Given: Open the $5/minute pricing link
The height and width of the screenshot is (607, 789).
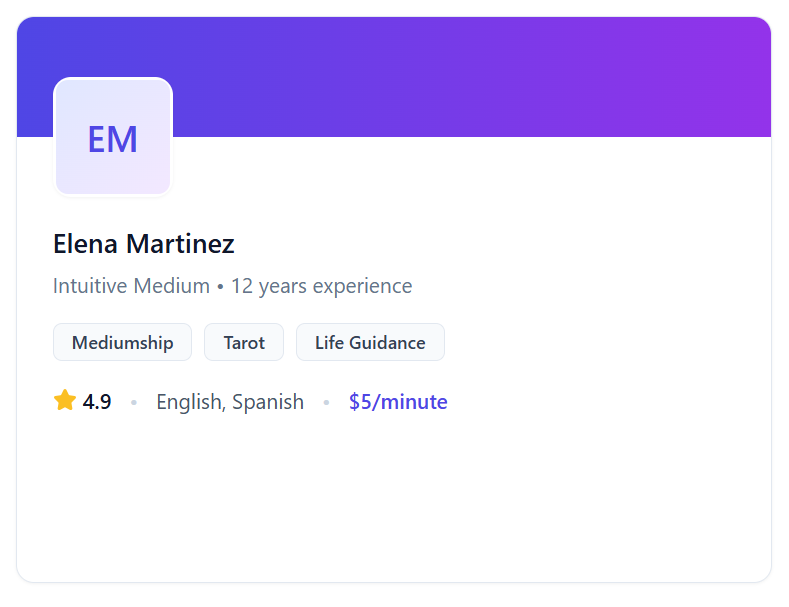Looking at the screenshot, I should click(x=398, y=402).
